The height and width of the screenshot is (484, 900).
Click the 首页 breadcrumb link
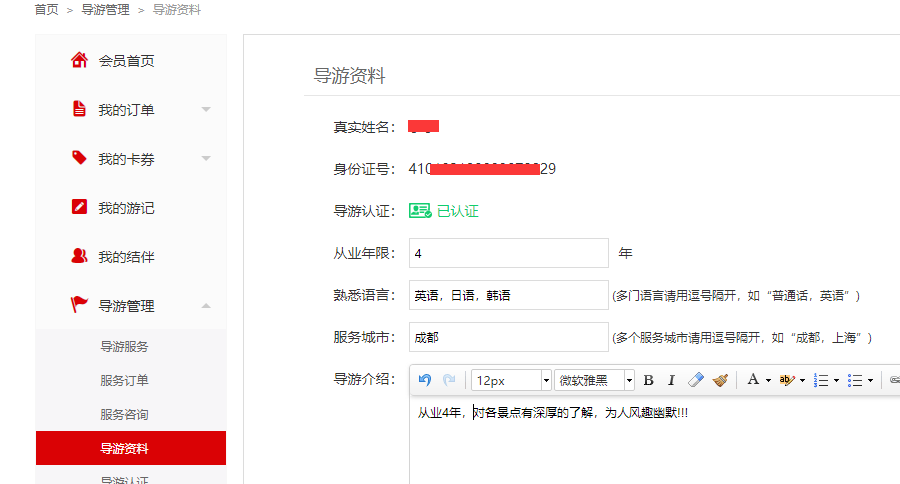coord(46,10)
